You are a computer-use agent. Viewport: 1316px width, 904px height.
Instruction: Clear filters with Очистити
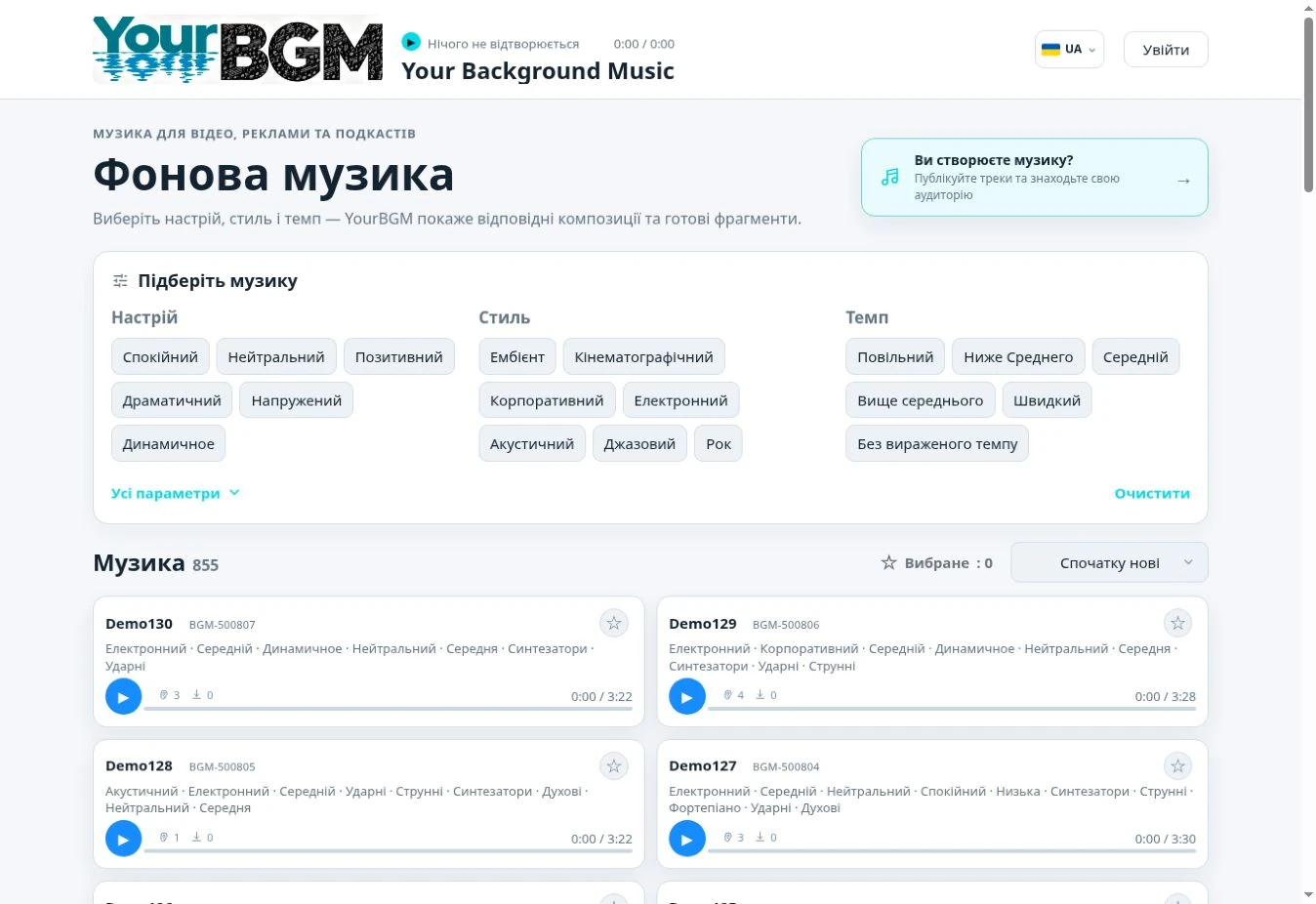[x=1152, y=493]
